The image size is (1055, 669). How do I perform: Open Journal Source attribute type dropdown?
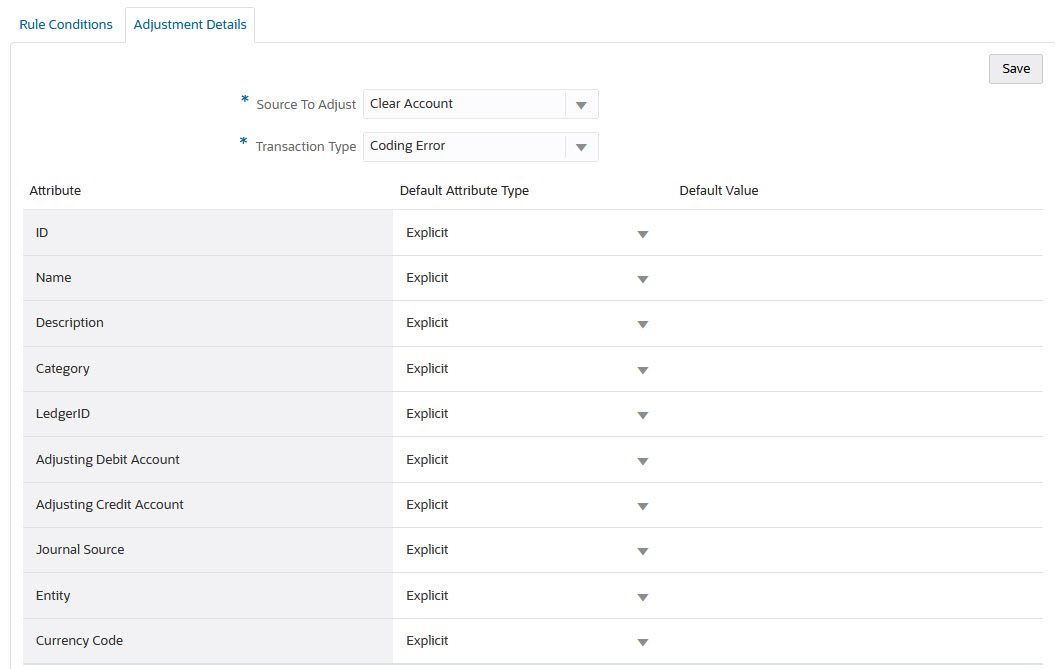[642, 551]
